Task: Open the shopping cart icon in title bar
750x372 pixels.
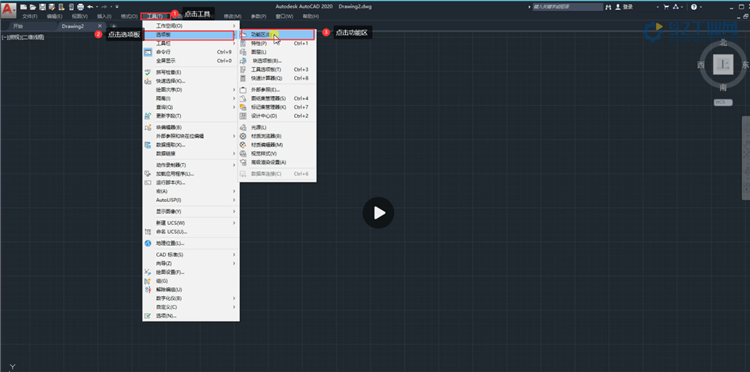Action: click(666, 7)
